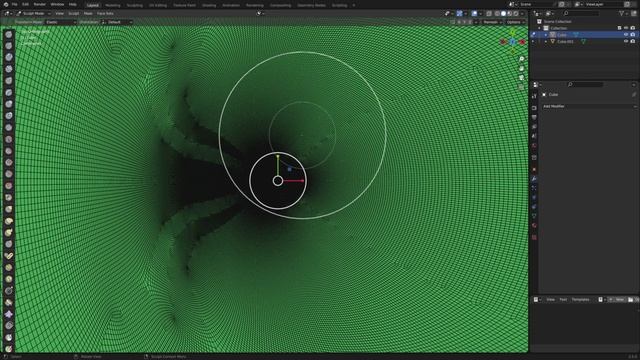Toggle Collection visibility eye icon

click(626, 28)
